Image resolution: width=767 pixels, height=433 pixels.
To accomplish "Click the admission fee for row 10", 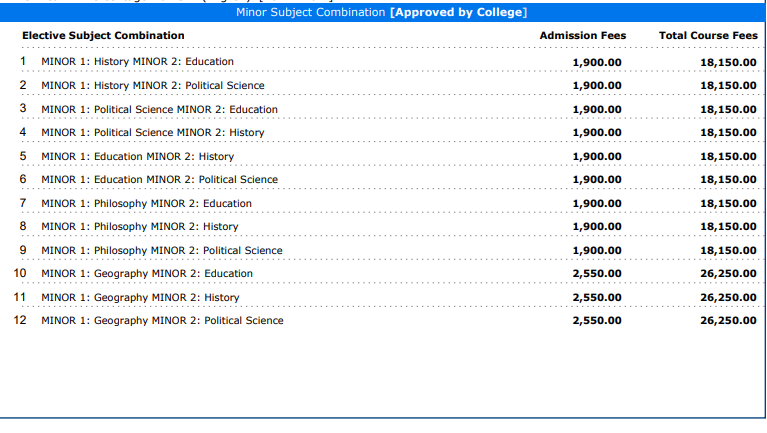I will [x=596, y=274].
